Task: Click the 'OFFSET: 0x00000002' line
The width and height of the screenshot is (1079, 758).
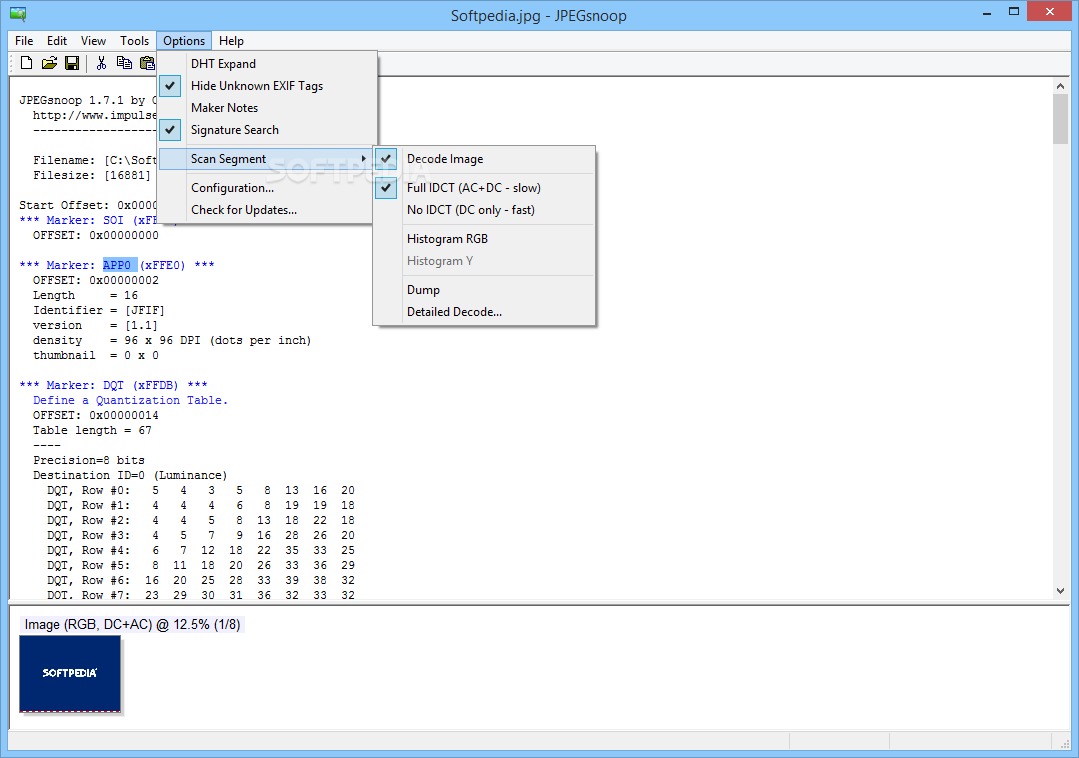Action: tap(96, 280)
